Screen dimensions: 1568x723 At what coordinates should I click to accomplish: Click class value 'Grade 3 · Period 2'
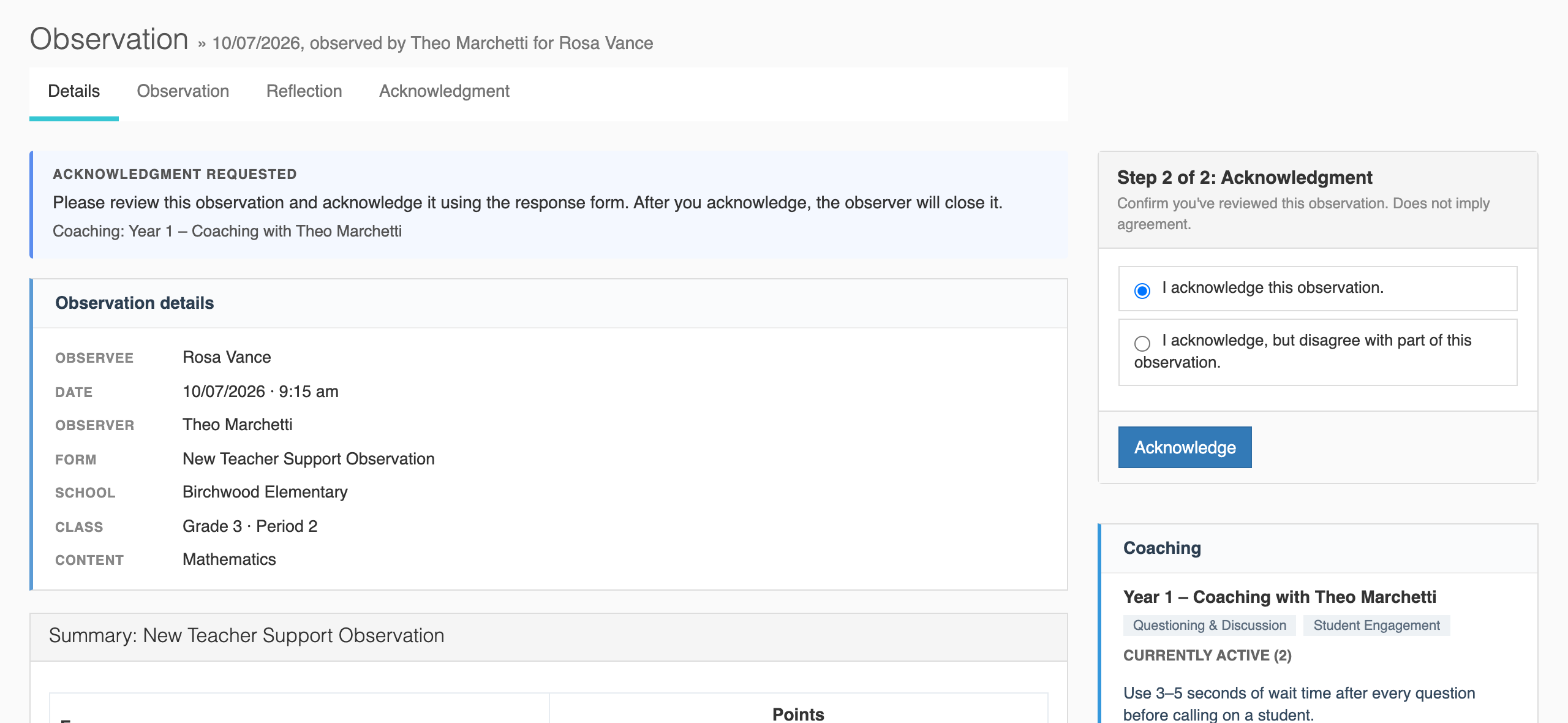tap(250, 526)
